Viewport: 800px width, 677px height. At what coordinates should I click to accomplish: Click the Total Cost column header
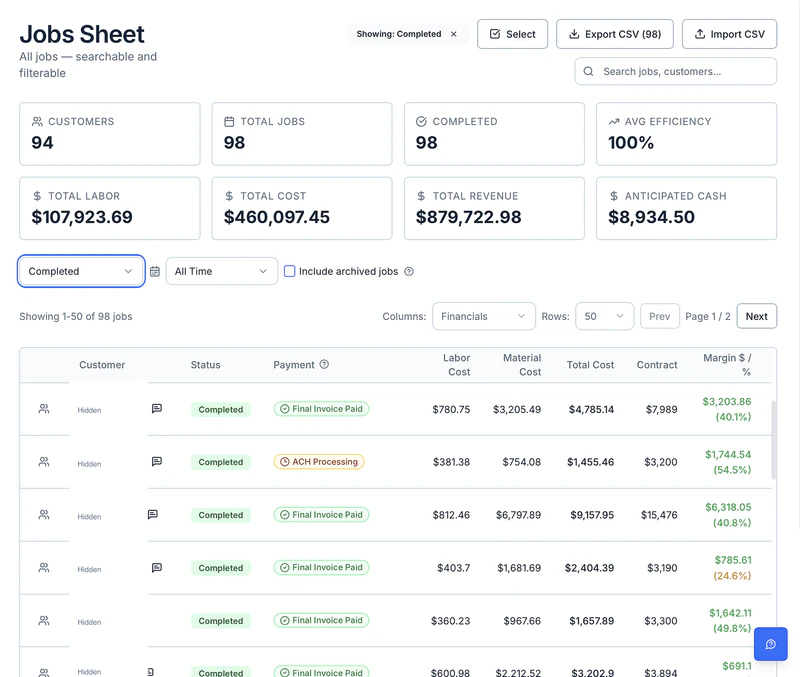coord(590,365)
